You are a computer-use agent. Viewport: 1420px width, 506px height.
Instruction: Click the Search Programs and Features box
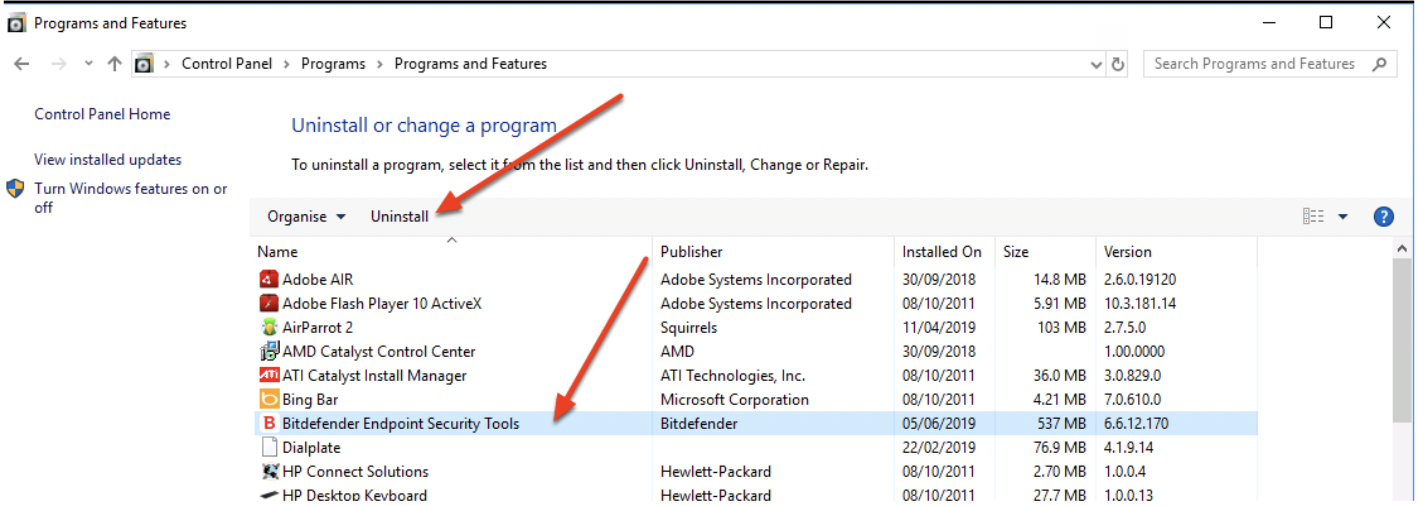(x=1254, y=64)
